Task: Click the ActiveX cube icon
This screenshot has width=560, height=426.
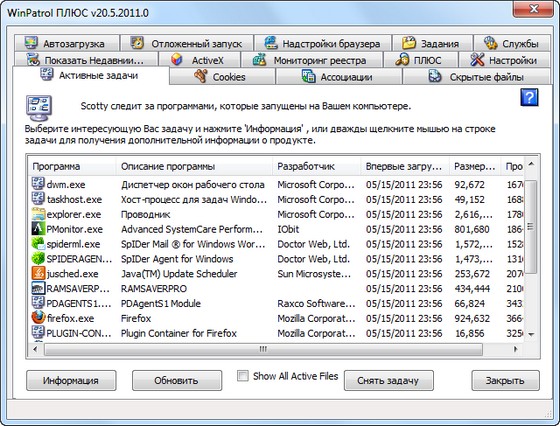Action: coord(176,60)
